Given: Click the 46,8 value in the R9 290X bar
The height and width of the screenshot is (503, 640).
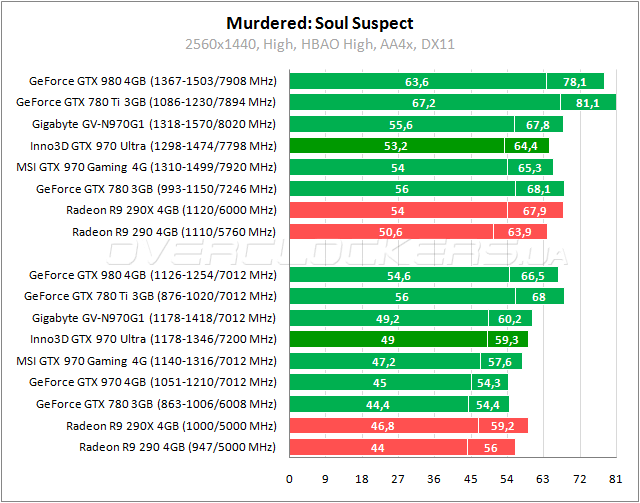Looking at the screenshot, I should (x=383, y=427).
